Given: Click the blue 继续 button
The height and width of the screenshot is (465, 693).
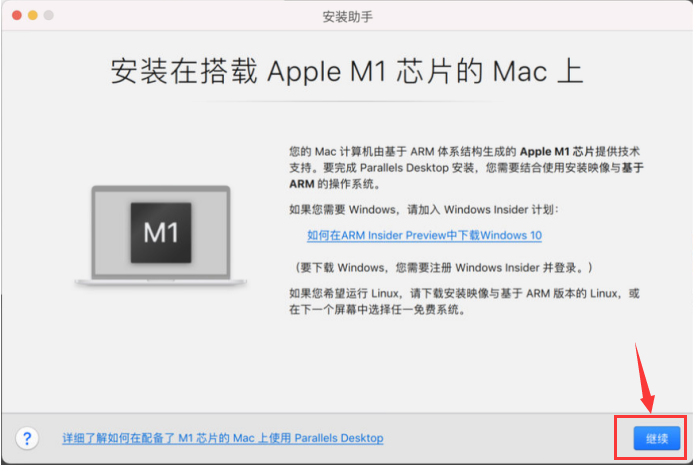Looking at the screenshot, I should [656, 438].
